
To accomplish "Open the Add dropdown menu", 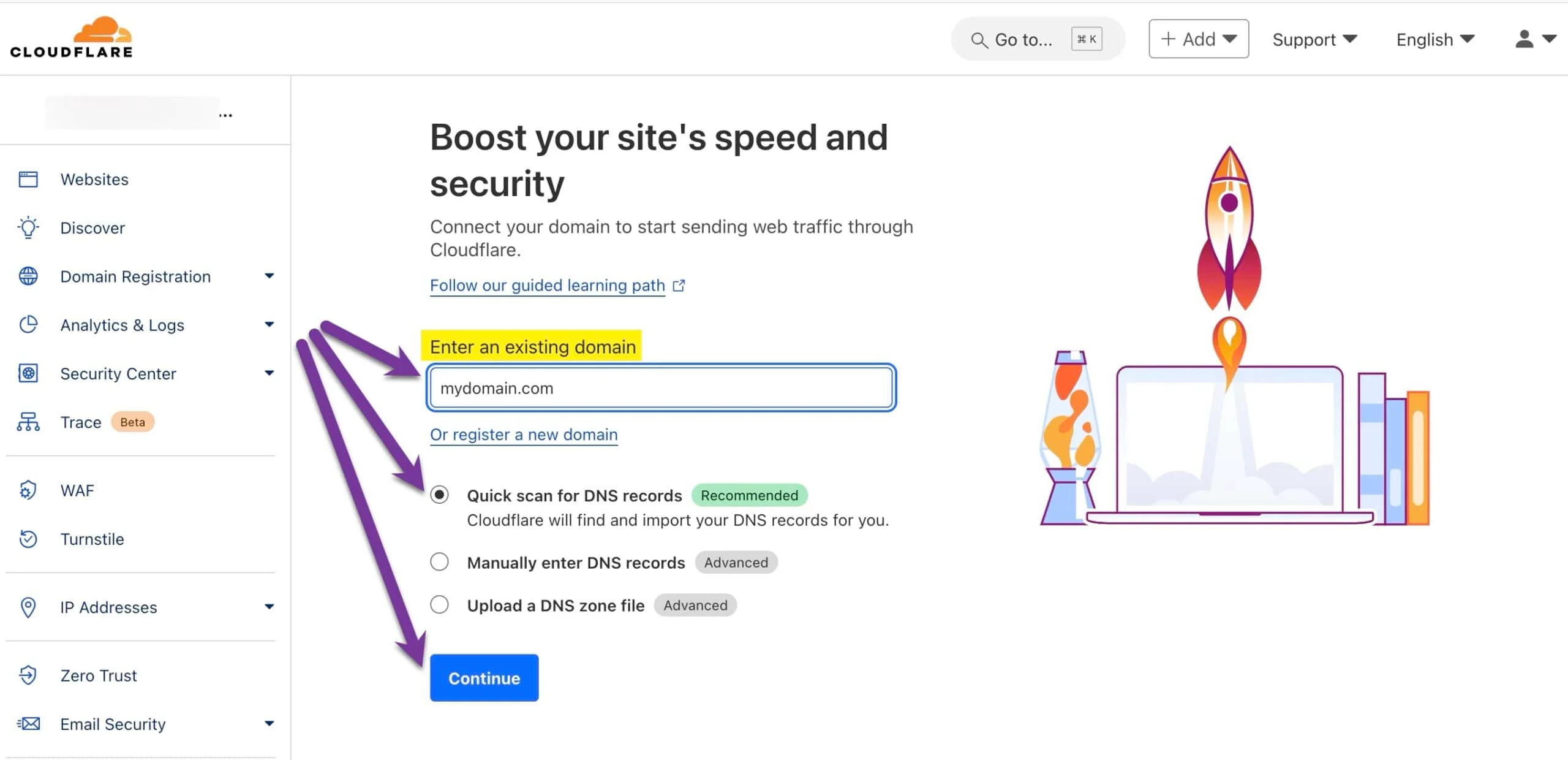I will coord(1198,39).
